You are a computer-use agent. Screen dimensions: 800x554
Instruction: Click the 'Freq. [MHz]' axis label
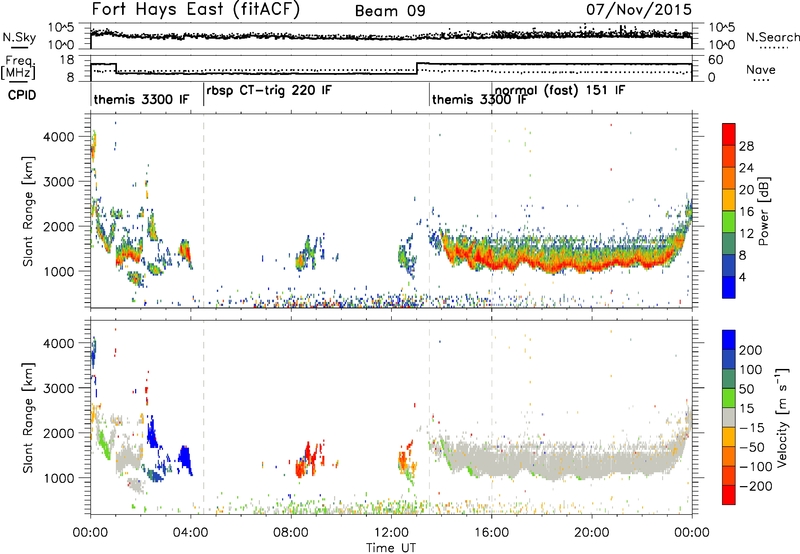coord(19,67)
